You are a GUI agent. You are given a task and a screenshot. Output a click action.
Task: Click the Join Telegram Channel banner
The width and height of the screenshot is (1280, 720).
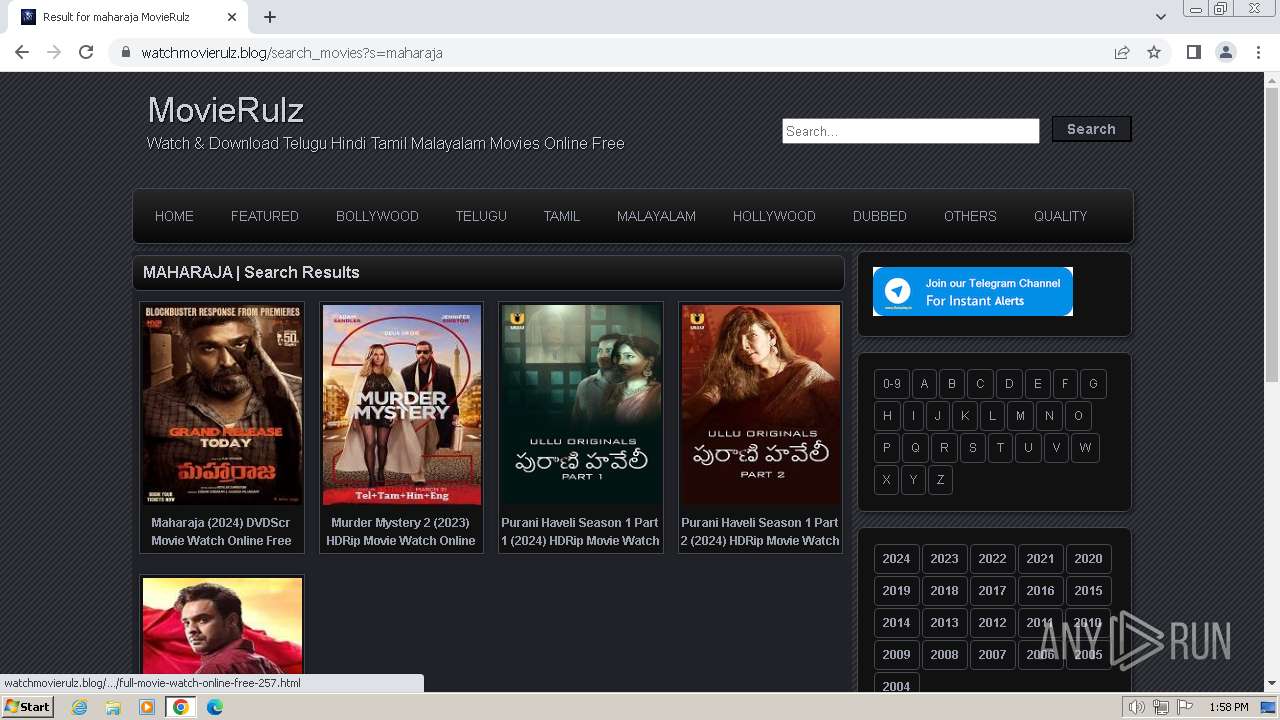(973, 291)
